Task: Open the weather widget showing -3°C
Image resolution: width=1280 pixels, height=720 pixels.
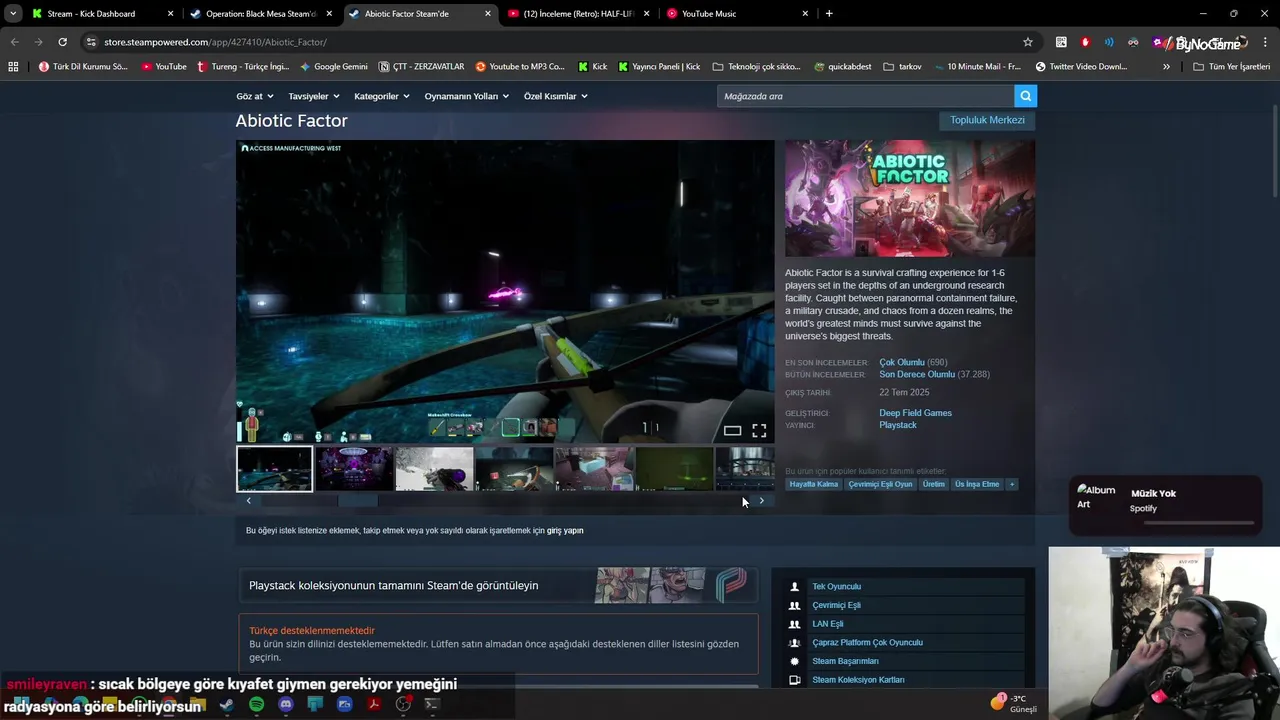Action: [1014, 703]
